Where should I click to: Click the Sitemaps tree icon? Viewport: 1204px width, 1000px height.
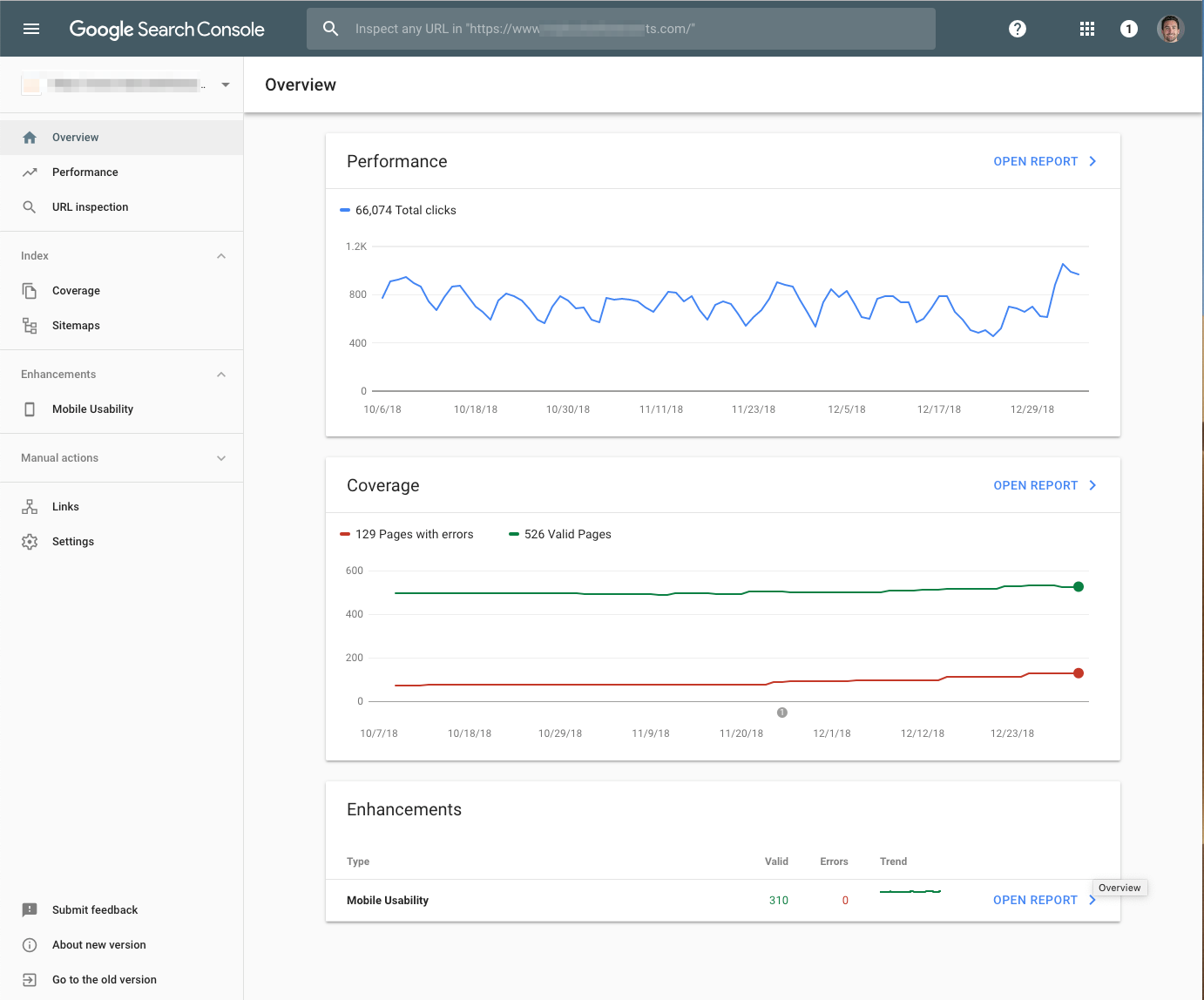click(30, 326)
